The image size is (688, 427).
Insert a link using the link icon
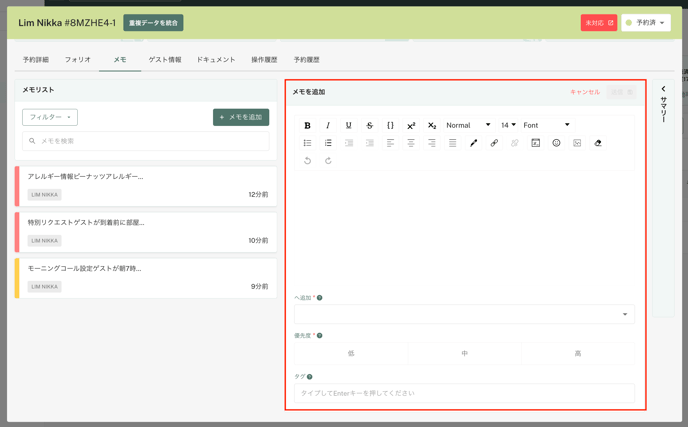click(494, 143)
